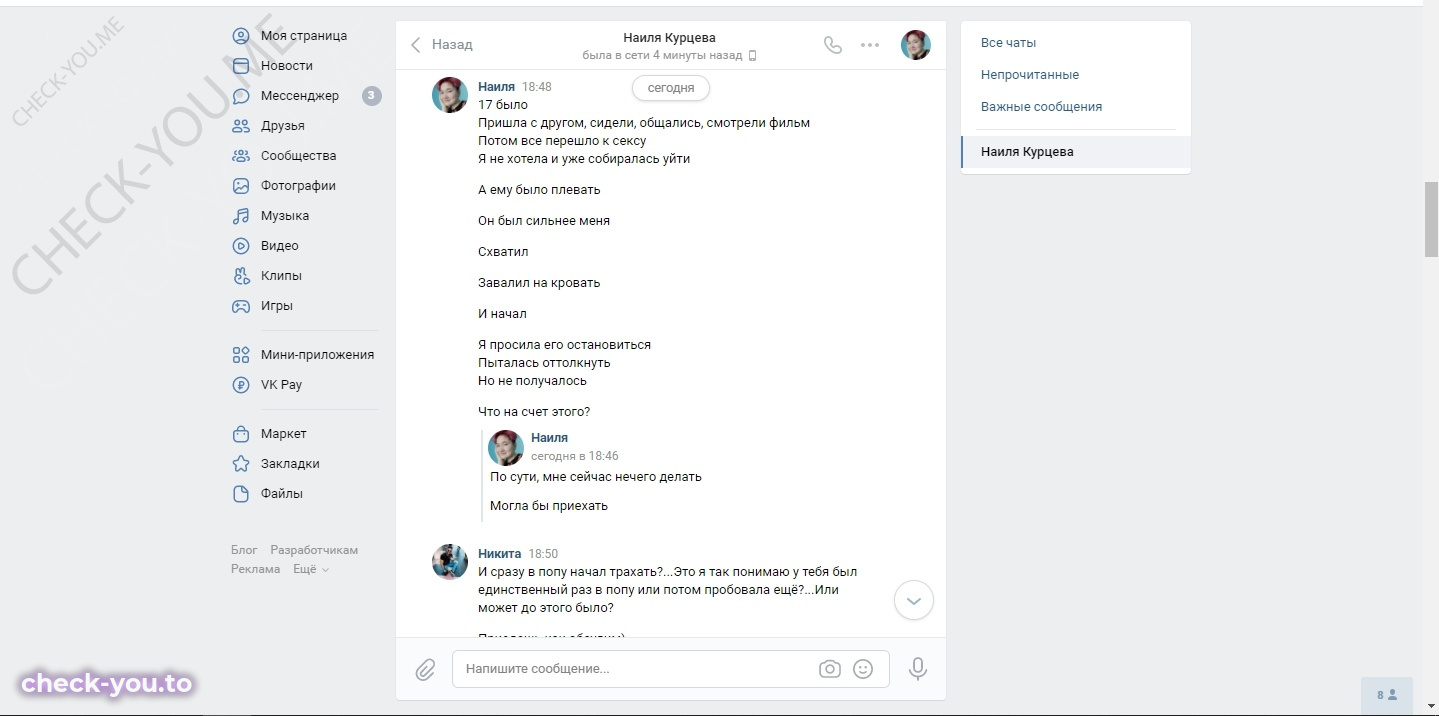Open the Игры games icon
1439x716 pixels.
click(x=241, y=306)
